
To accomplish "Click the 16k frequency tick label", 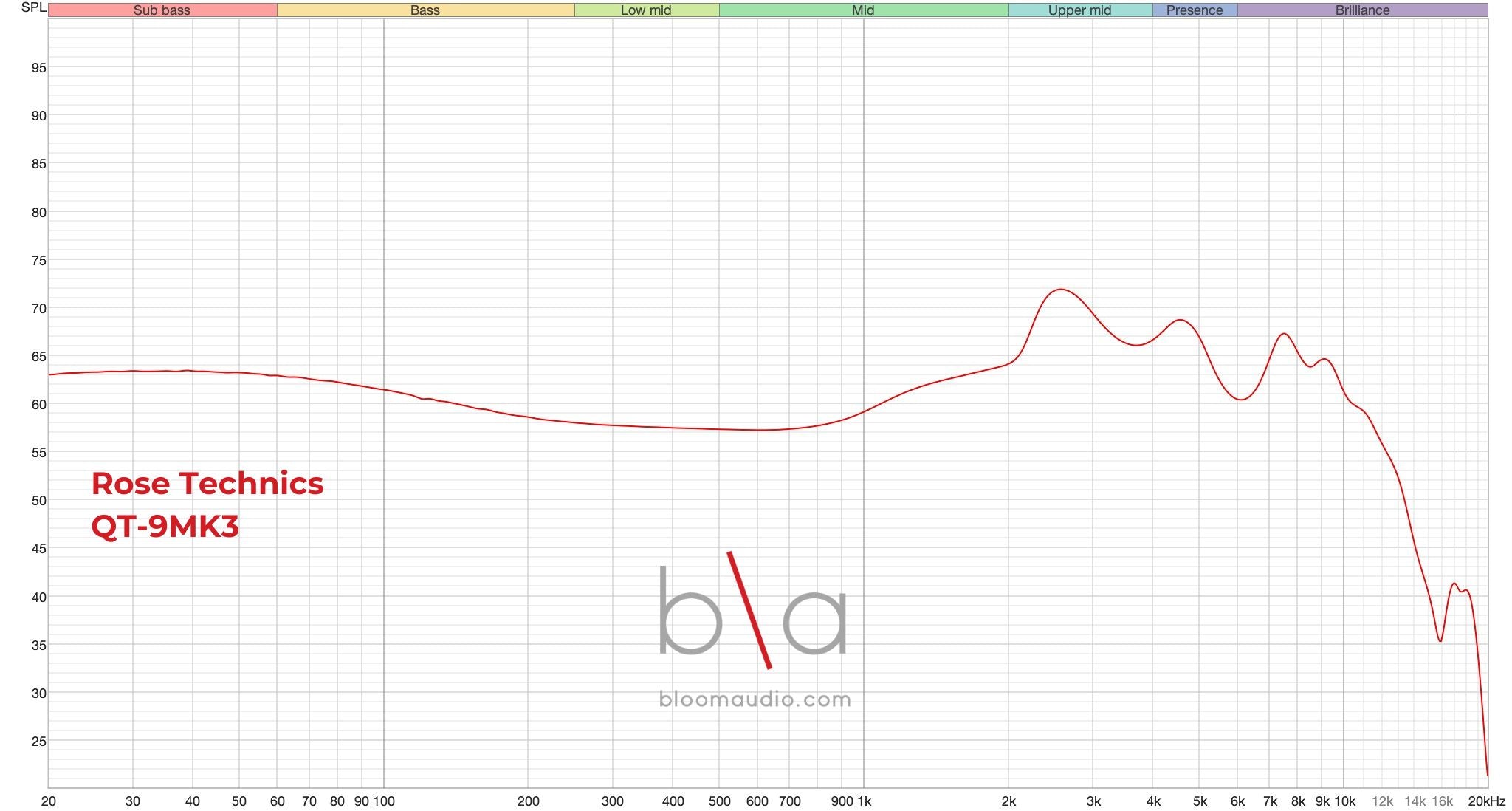I will pos(1443,801).
